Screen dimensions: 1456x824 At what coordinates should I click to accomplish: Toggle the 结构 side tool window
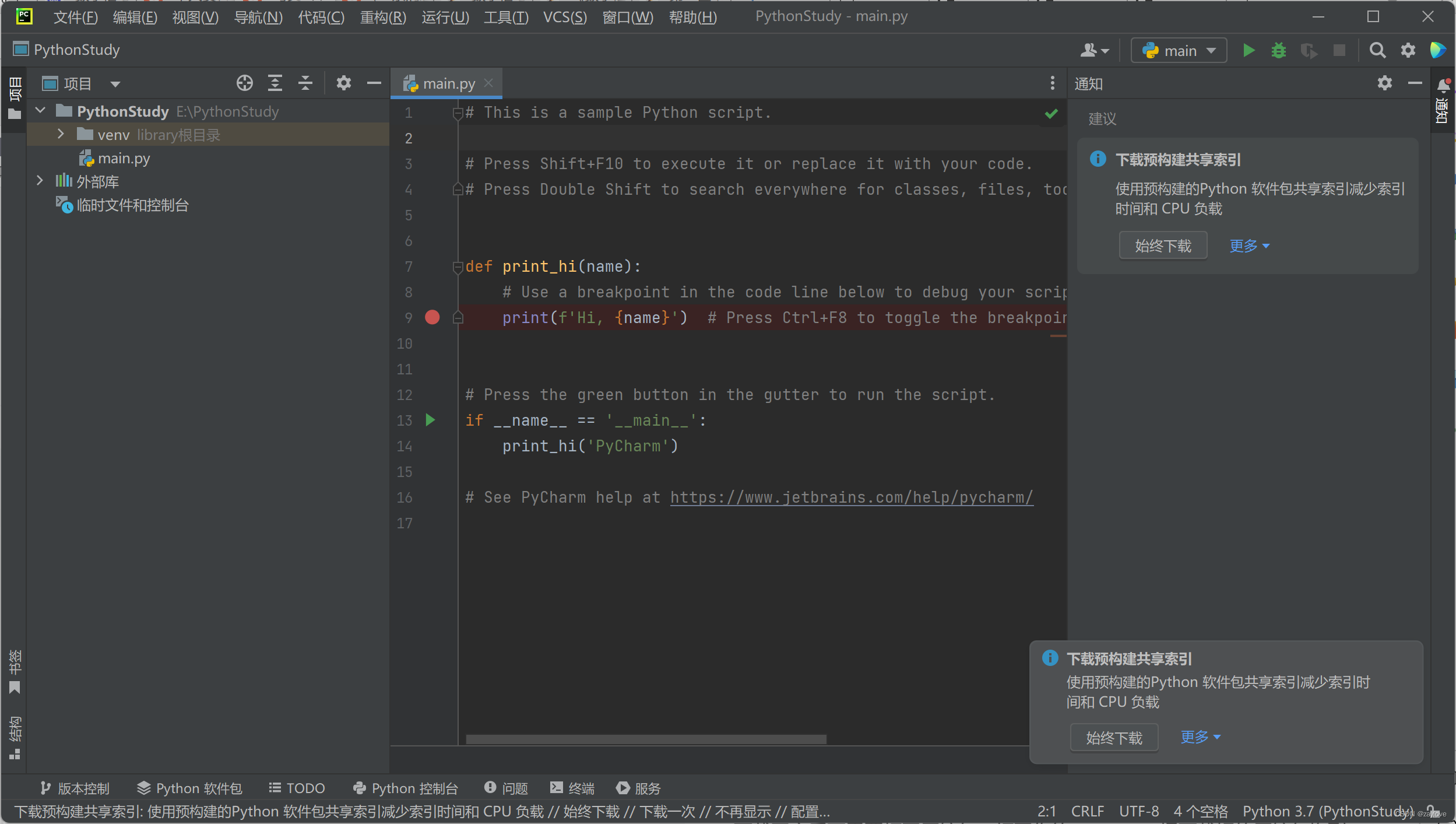pyautogui.click(x=15, y=738)
